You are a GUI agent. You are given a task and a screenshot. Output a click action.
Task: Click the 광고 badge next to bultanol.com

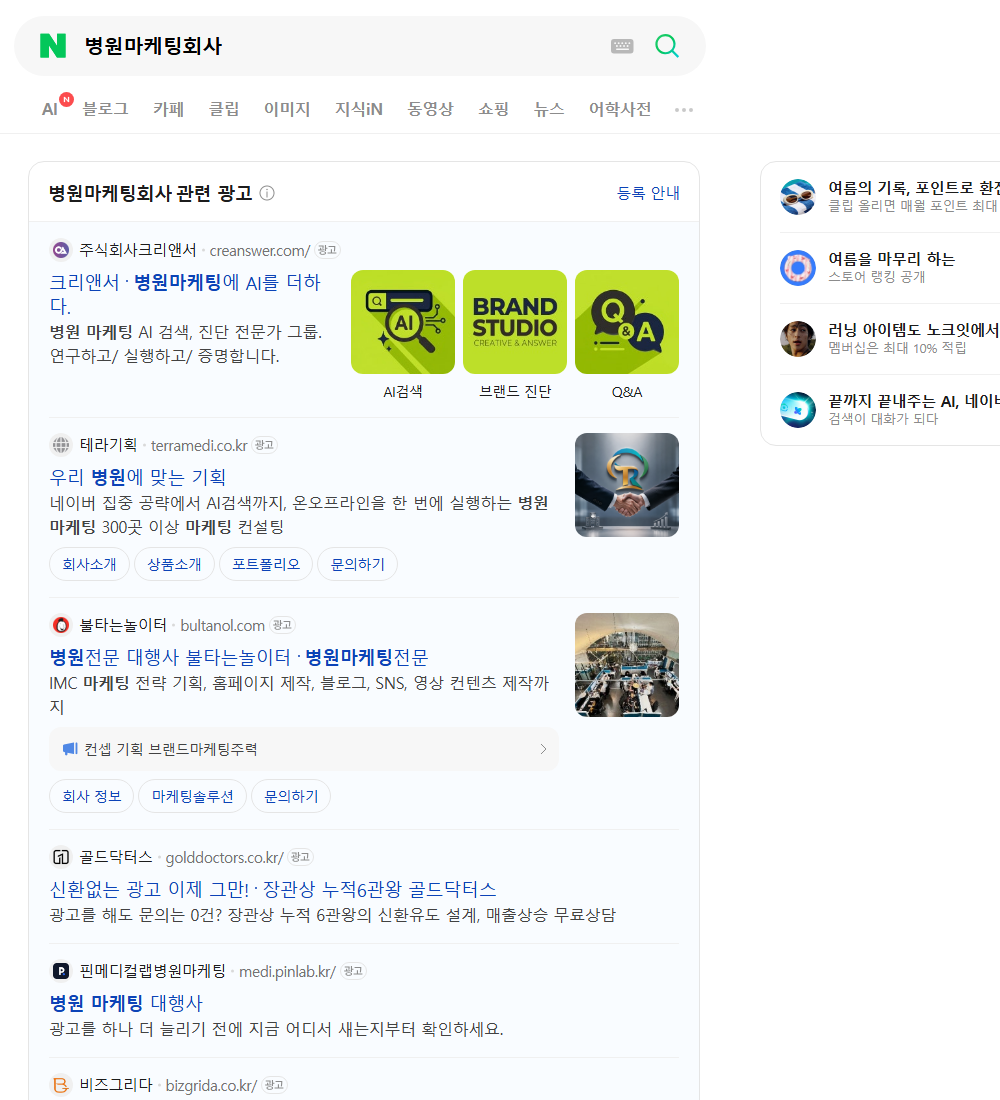click(283, 625)
